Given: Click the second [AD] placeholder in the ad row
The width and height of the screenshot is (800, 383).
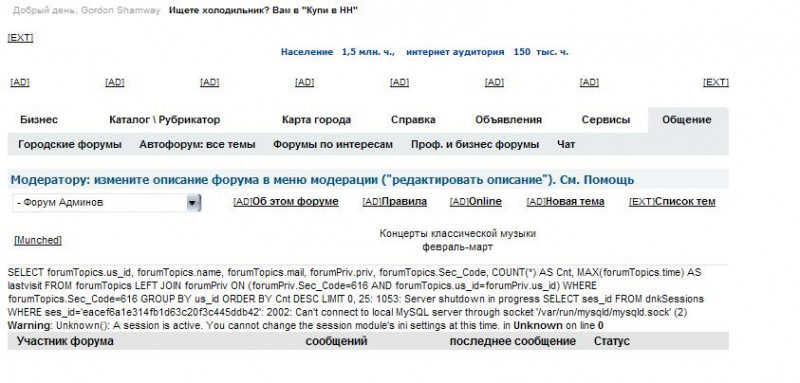Looking at the screenshot, I should point(115,82).
